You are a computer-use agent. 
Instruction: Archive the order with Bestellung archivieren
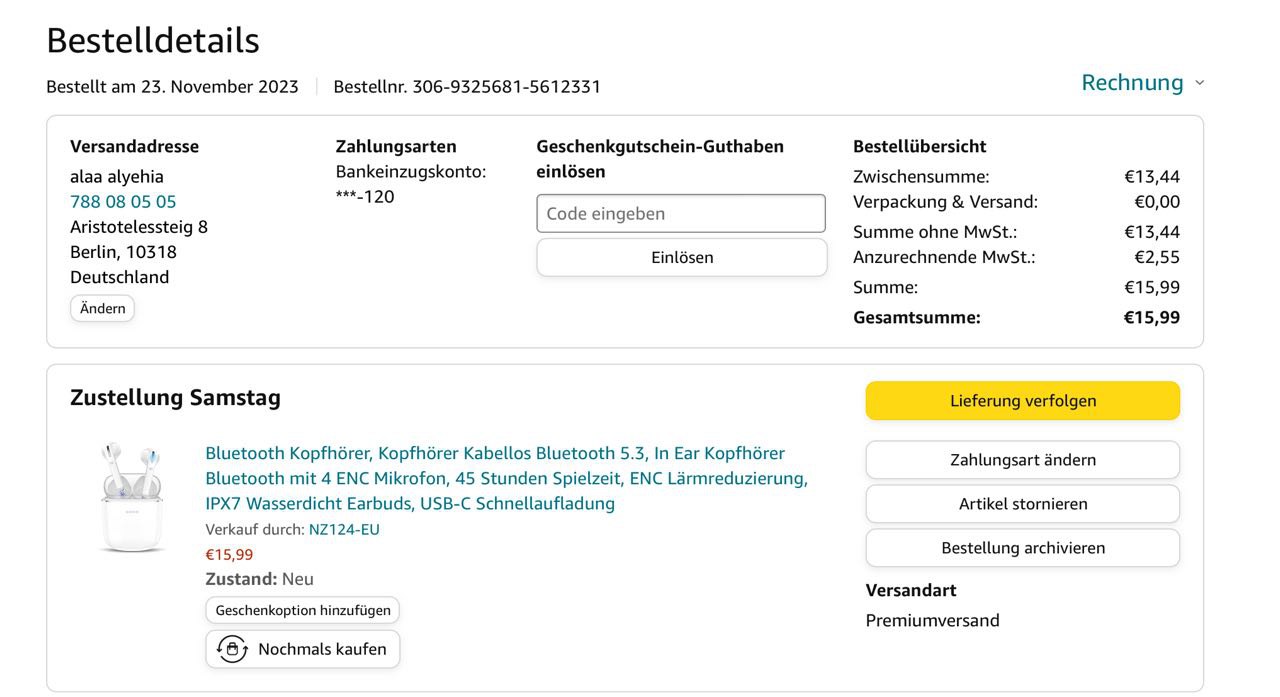click(1022, 548)
